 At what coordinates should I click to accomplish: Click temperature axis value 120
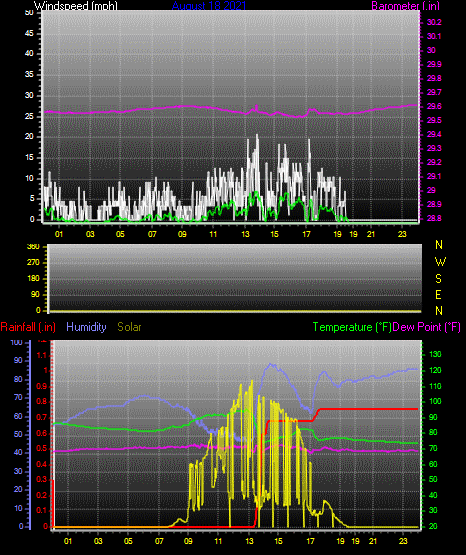click(435, 371)
